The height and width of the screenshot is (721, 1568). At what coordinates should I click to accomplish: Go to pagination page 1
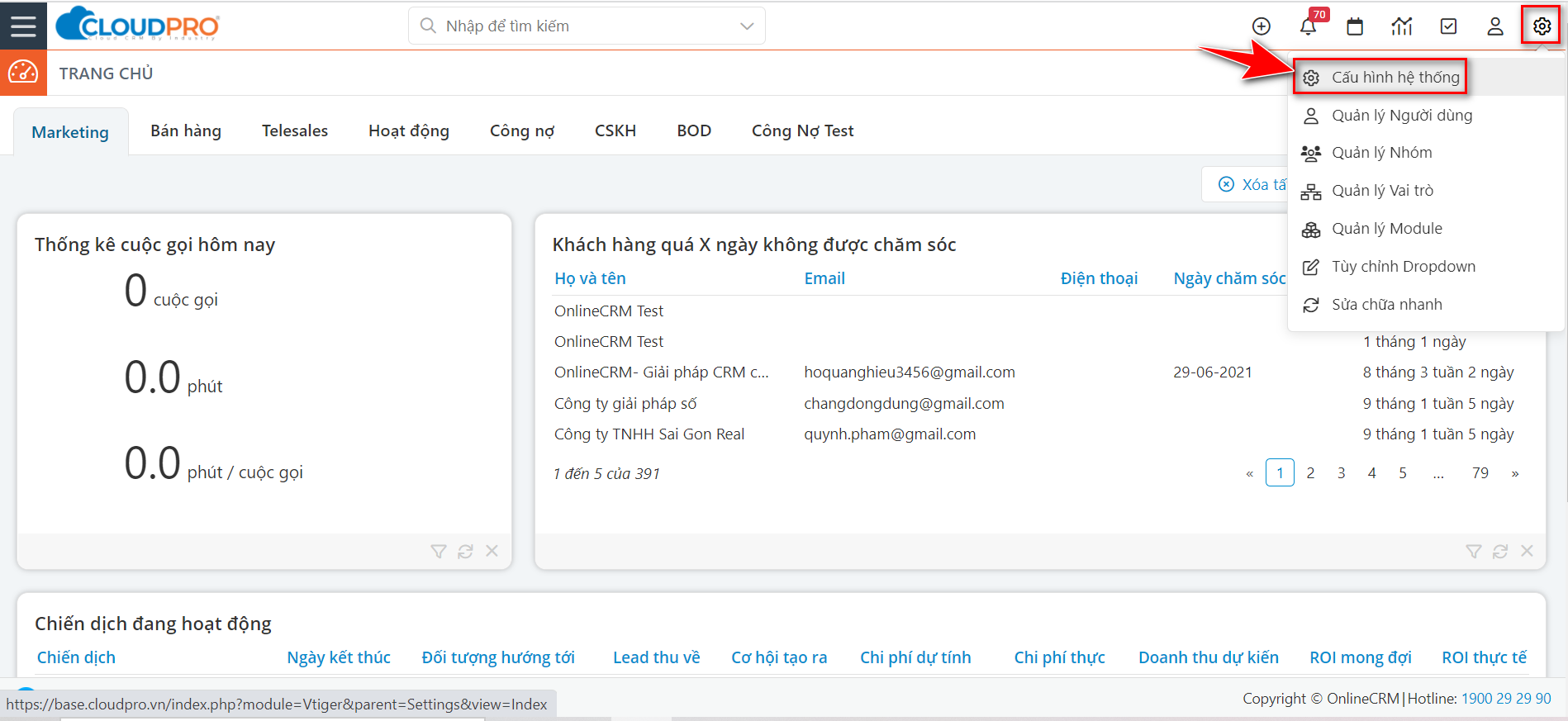click(x=1280, y=472)
